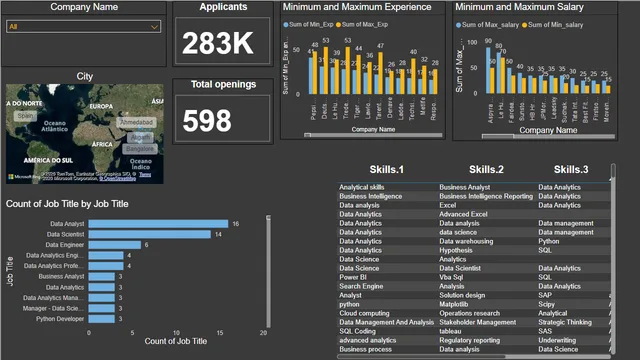
Task: Click the Business process cell
Action: [365, 349]
